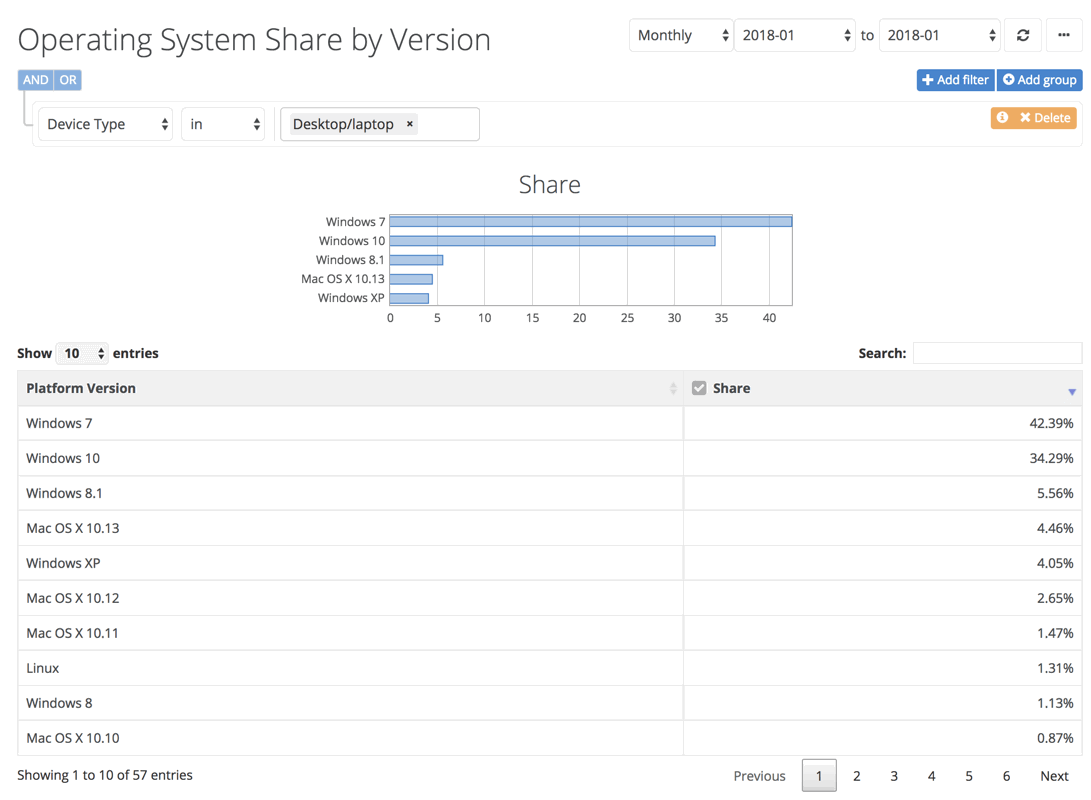Viewport: 1091px width, 800px height.
Task: Click the blue sort triangle on Share column
Action: (x=1072, y=389)
